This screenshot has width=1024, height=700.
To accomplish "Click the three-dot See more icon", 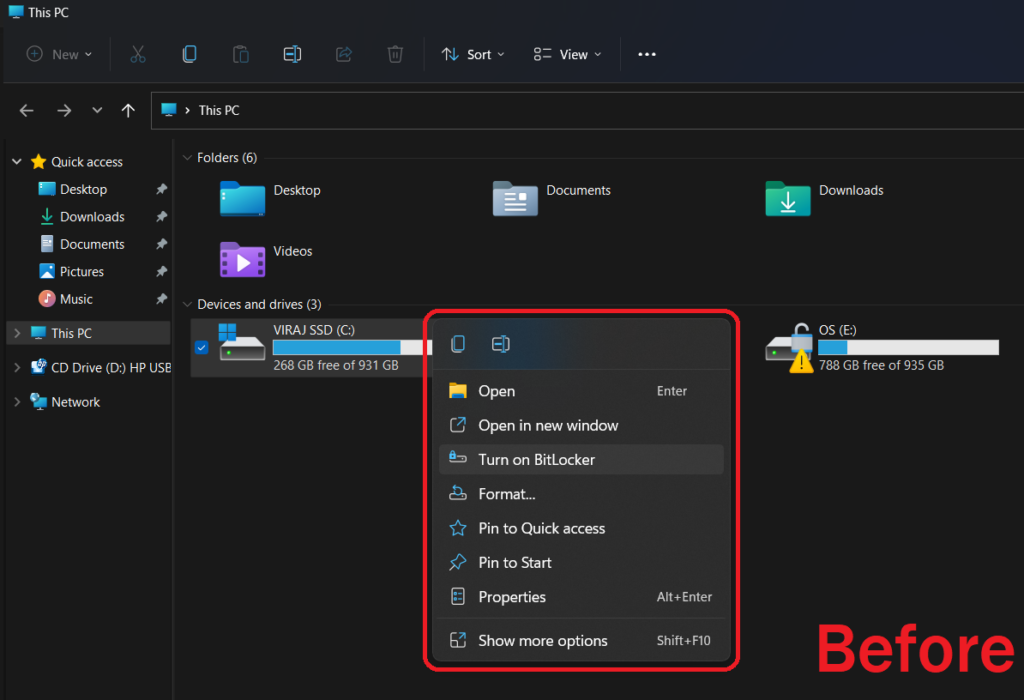I will click(x=647, y=54).
